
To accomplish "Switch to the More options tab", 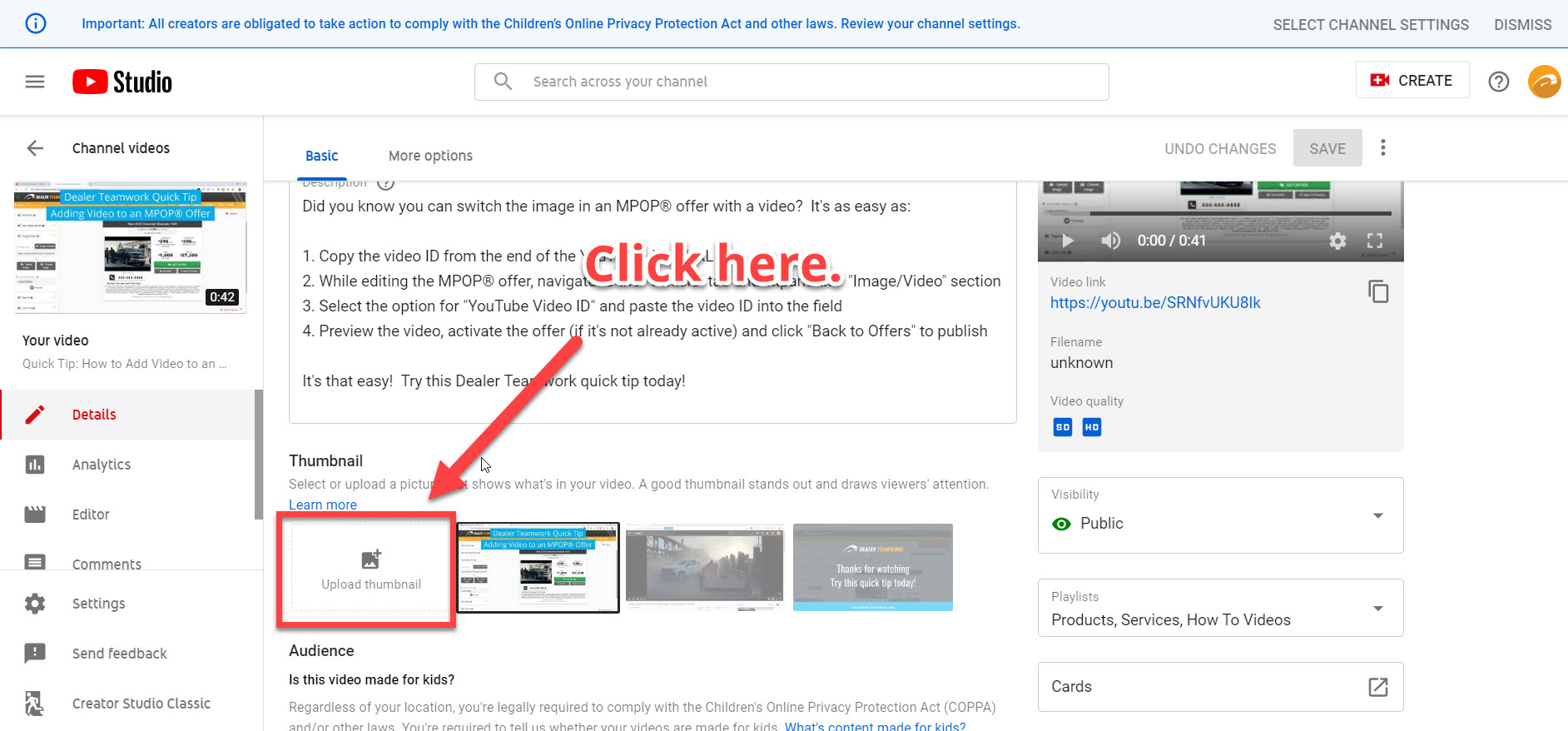I will click(x=430, y=156).
